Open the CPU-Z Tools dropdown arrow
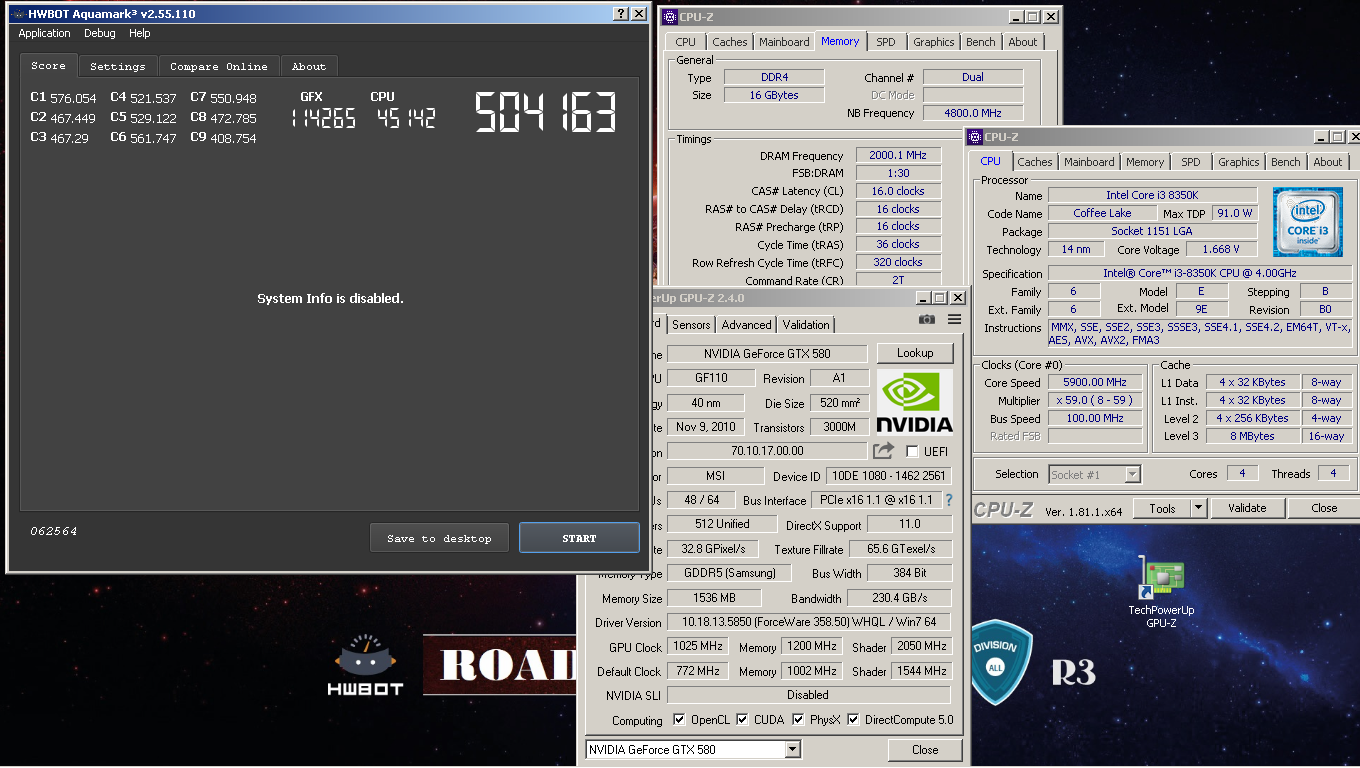 click(1198, 508)
